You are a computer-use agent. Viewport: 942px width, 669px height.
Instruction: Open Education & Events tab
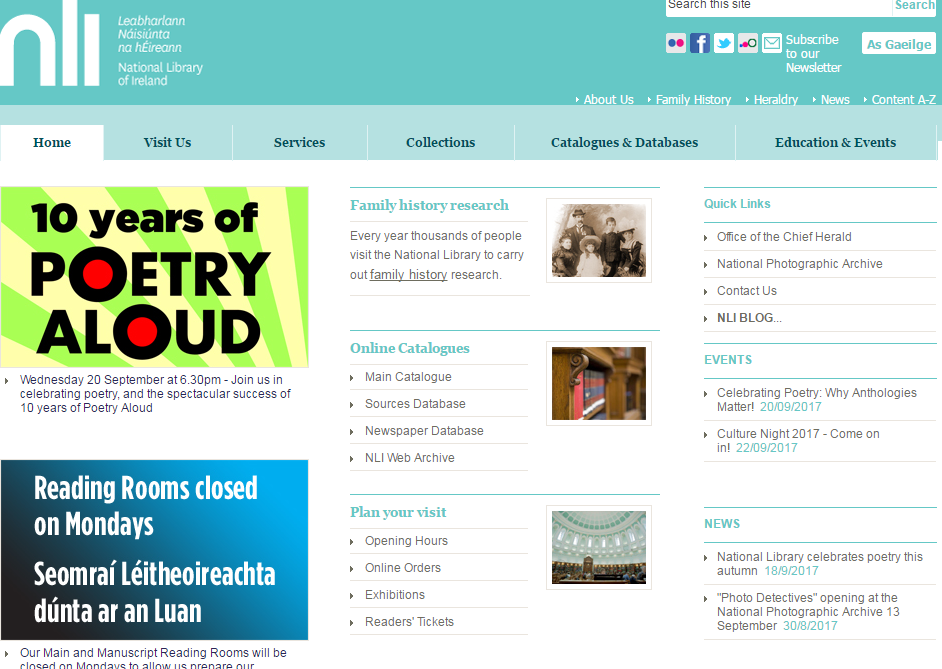click(835, 143)
